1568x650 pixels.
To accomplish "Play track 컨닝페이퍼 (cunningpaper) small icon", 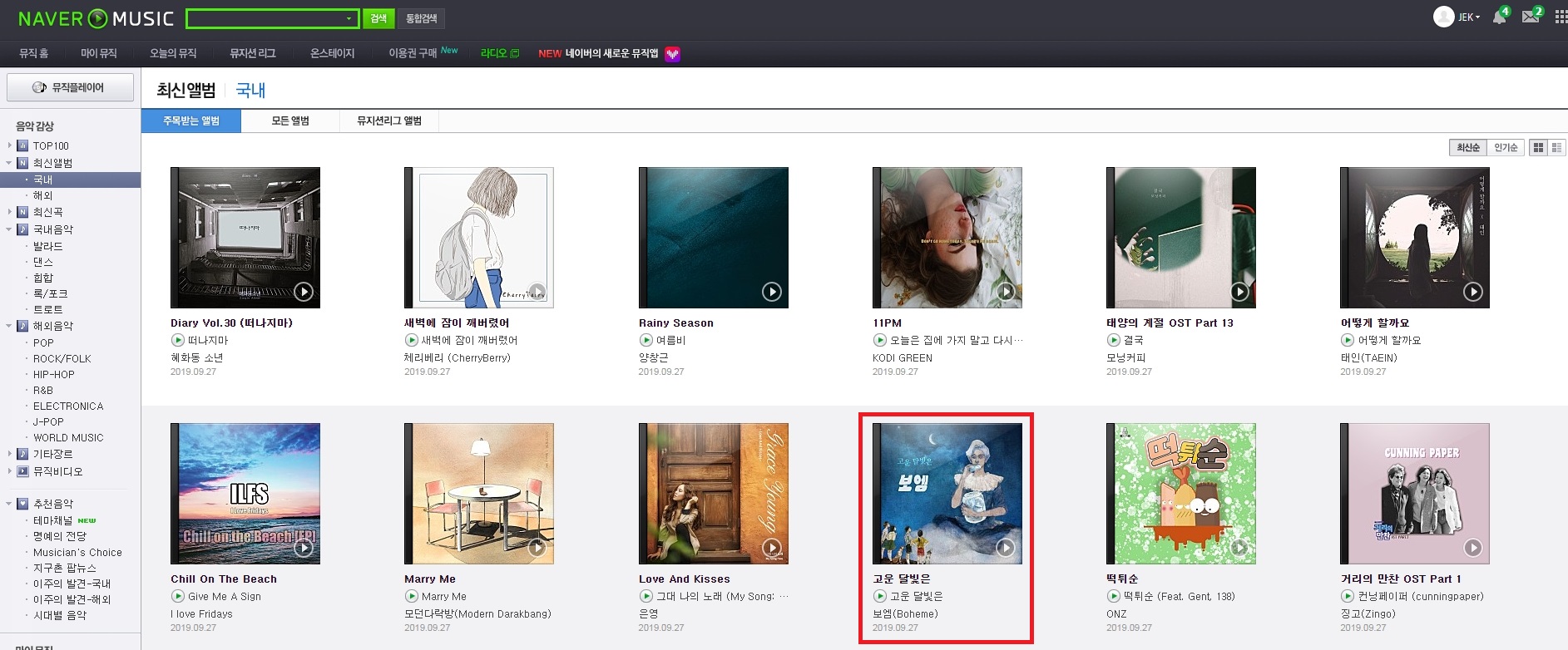I will [1347, 596].
